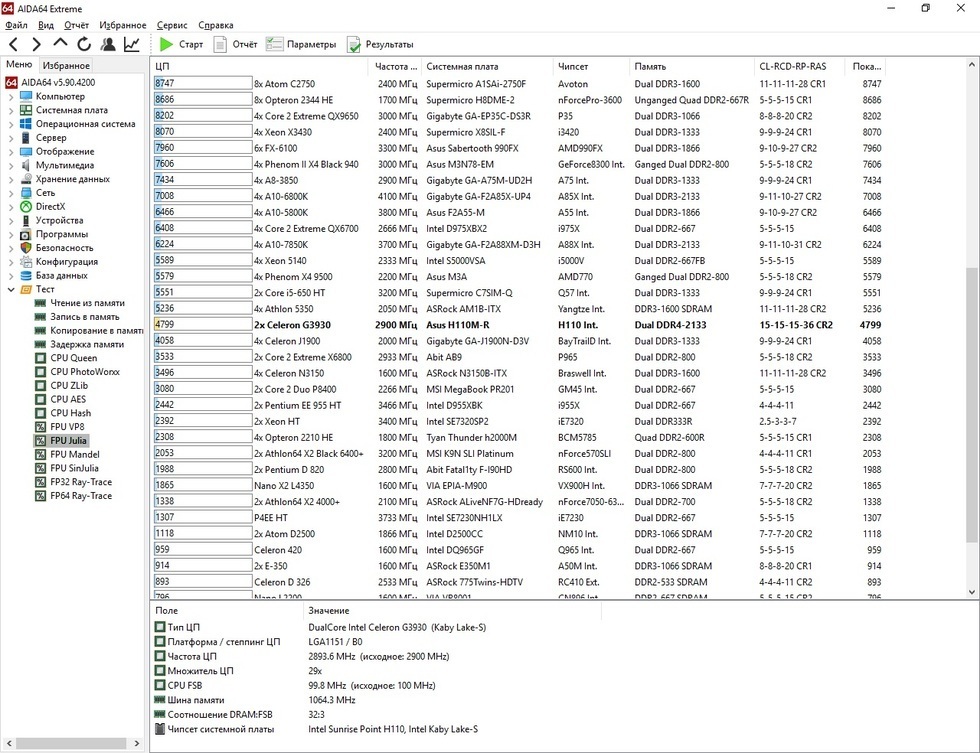Open the Сервис menu
The image size is (980, 753).
172,25
